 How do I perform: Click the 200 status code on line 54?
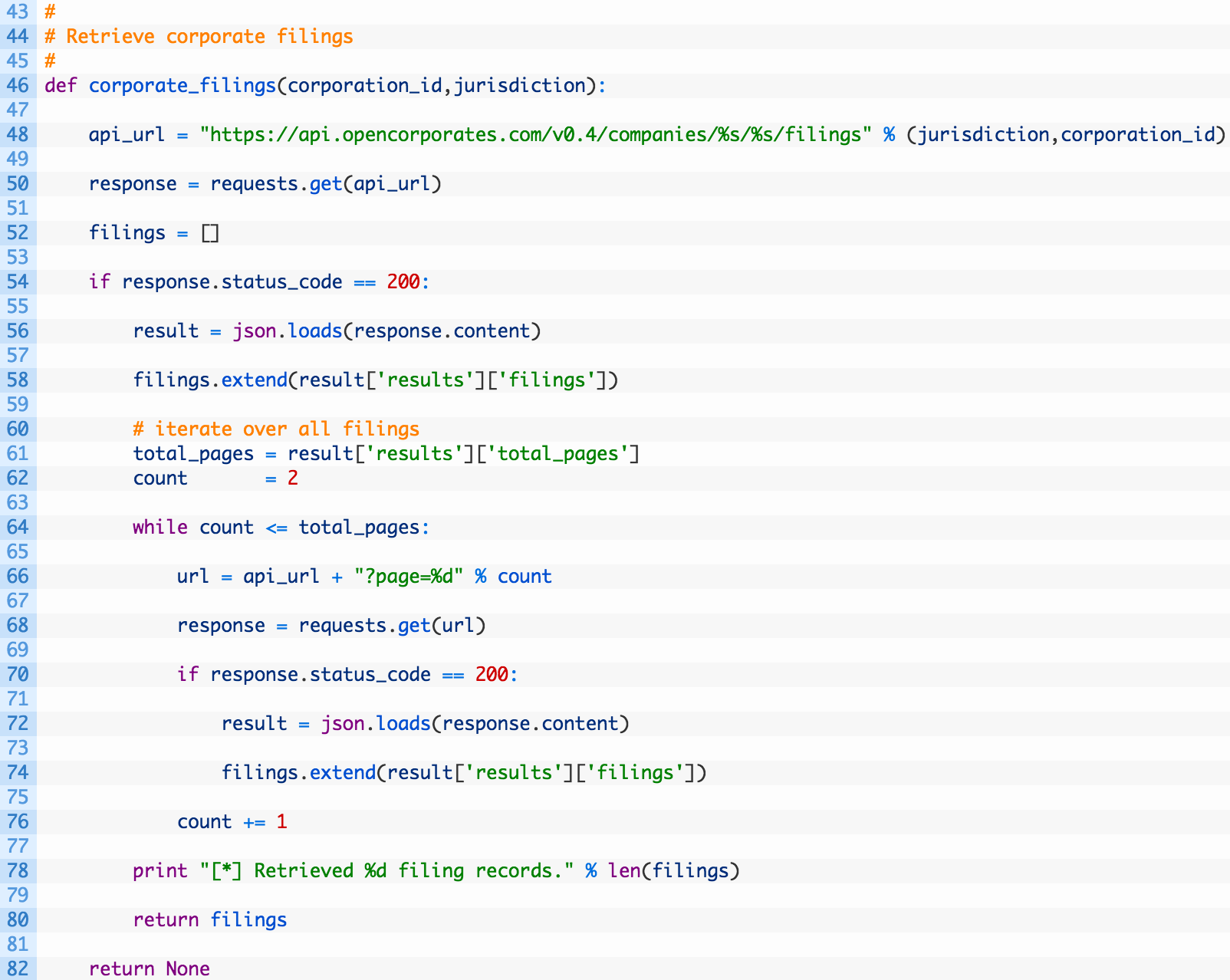point(403,281)
